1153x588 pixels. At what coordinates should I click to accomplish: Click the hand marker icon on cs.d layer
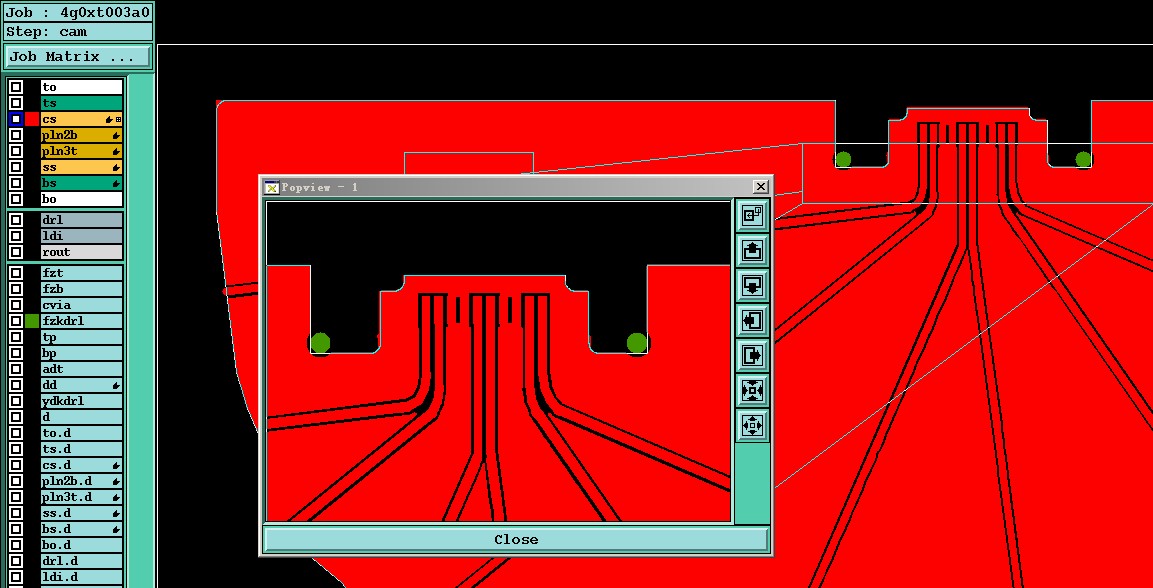[116, 465]
